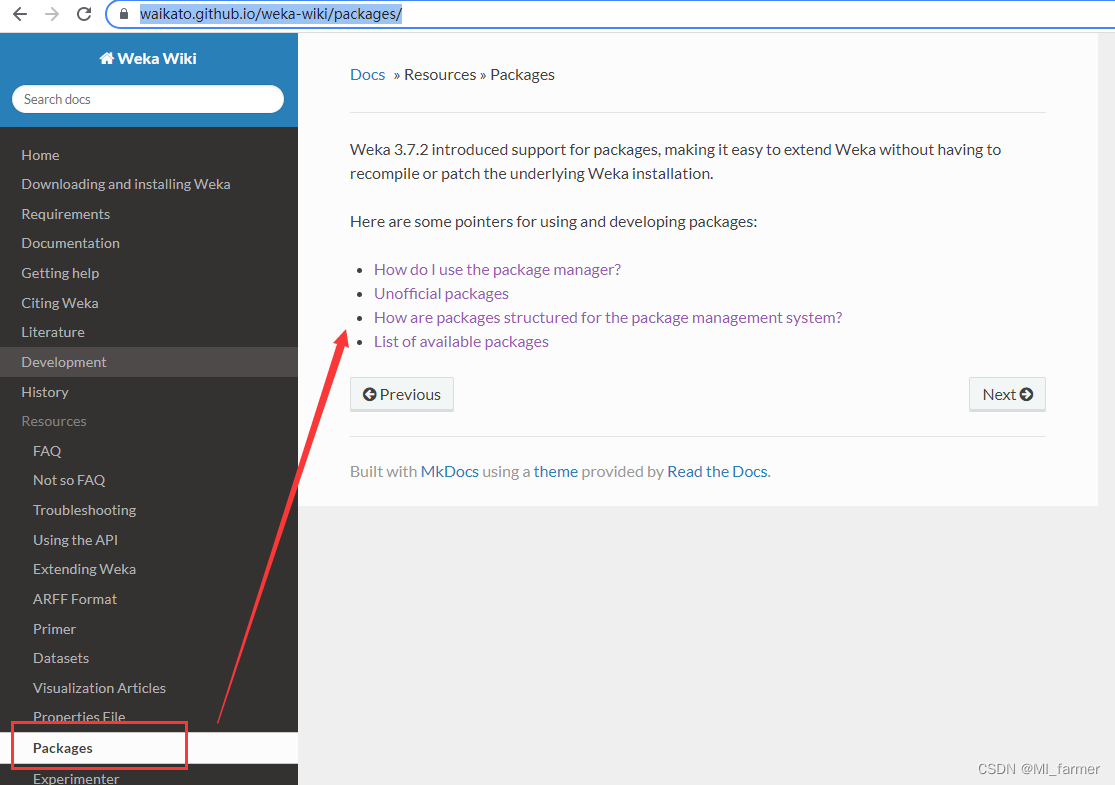Open Visualization Articles page
Screen dimensions: 1115x785
(x=100, y=688)
